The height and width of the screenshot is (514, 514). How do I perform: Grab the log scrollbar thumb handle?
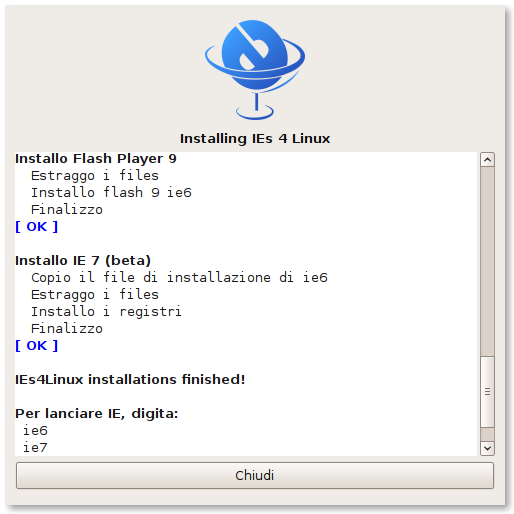click(x=487, y=392)
